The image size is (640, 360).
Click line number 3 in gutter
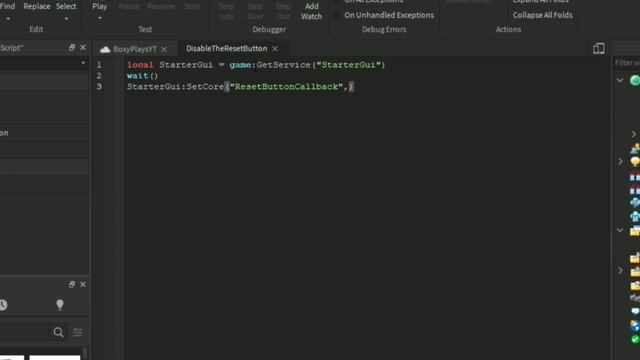point(99,87)
